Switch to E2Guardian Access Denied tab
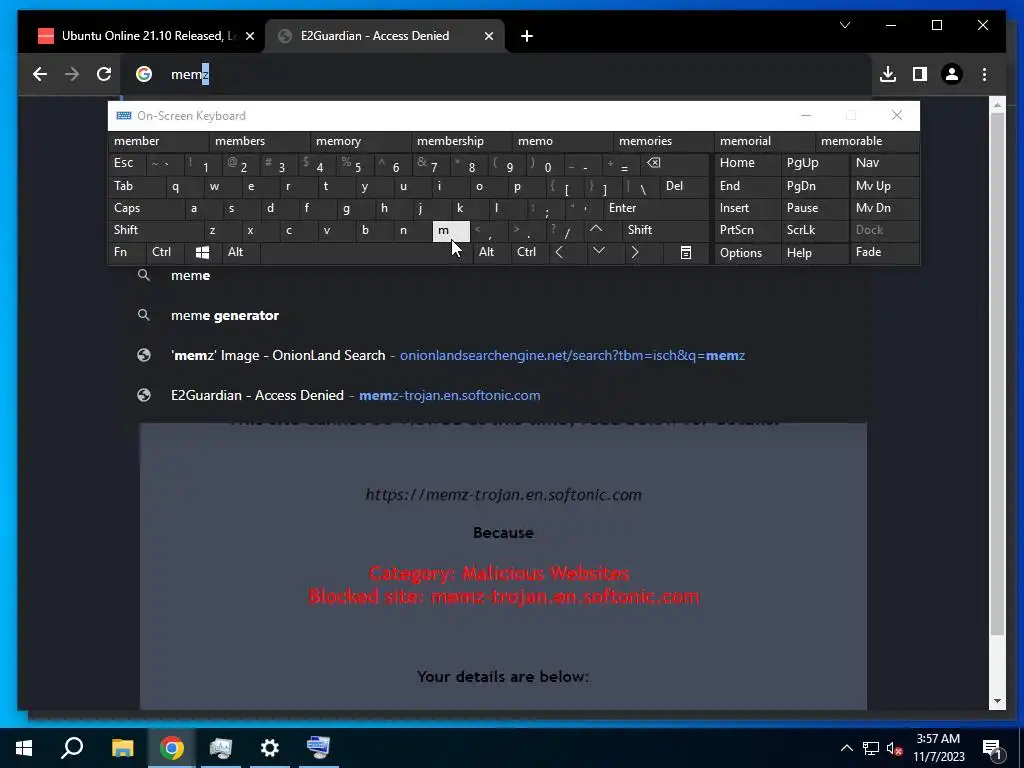Image resolution: width=1024 pixels, height=768 pixels. 385,36
